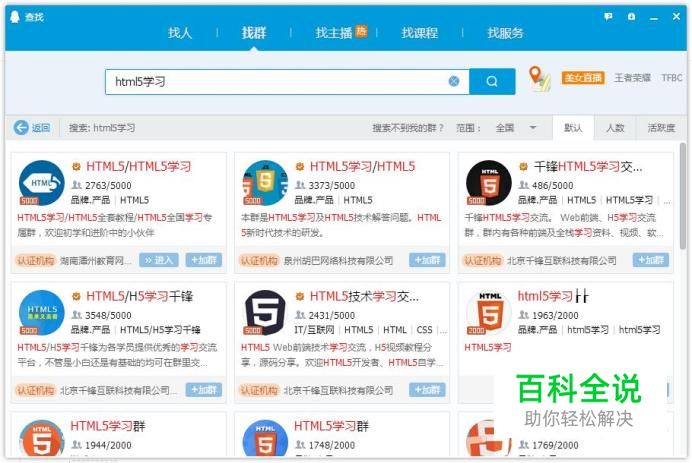Image resolution: width=692 pixels, height=463 pixels.
Task: Open the 搜索不到我的群? link
Action: [407, 128]
